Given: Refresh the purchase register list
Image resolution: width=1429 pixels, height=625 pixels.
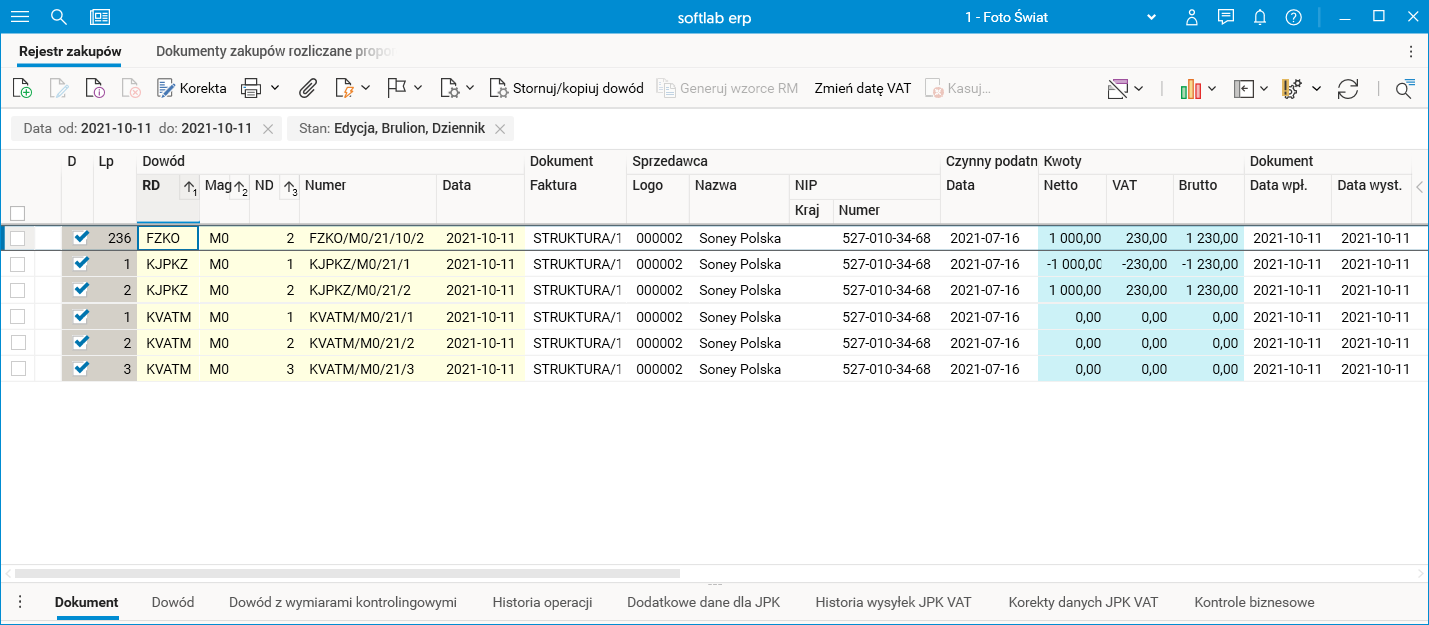Looking at the screenshot, I should click(1348, 88).
